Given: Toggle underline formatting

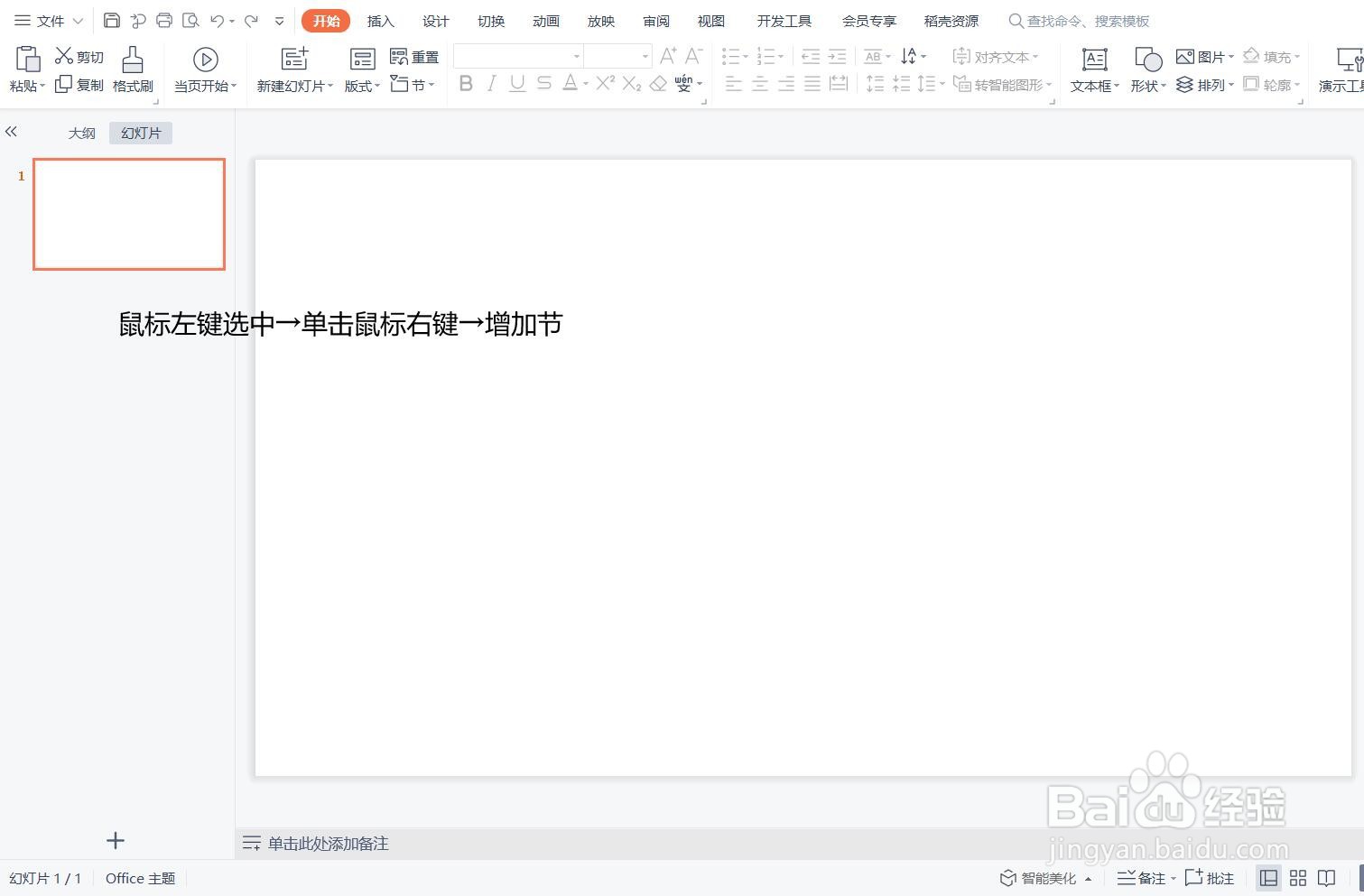Looking at the screenshot, I should click(x=515, y=83).
